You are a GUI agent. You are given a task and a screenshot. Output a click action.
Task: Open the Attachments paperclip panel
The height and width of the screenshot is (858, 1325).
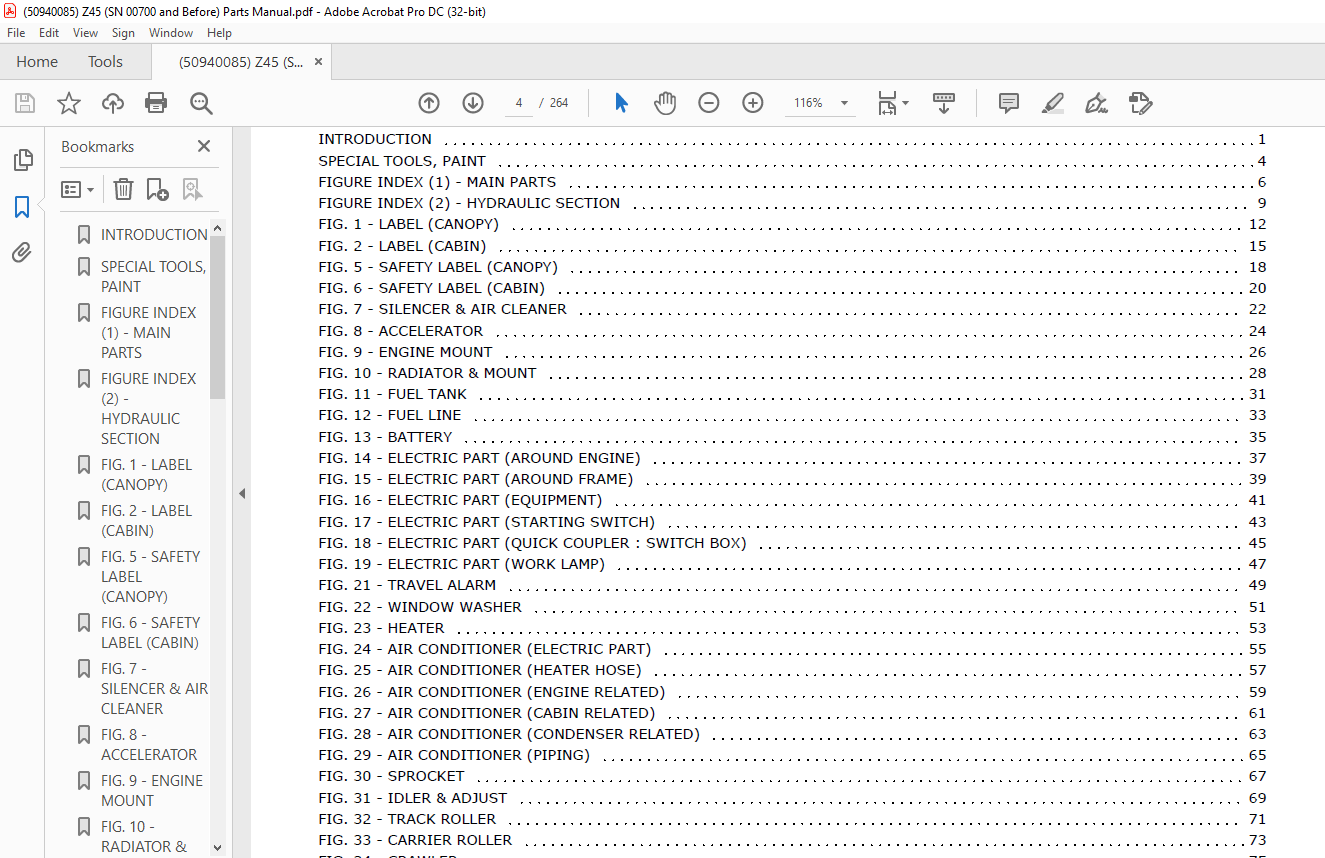point(22,253)
